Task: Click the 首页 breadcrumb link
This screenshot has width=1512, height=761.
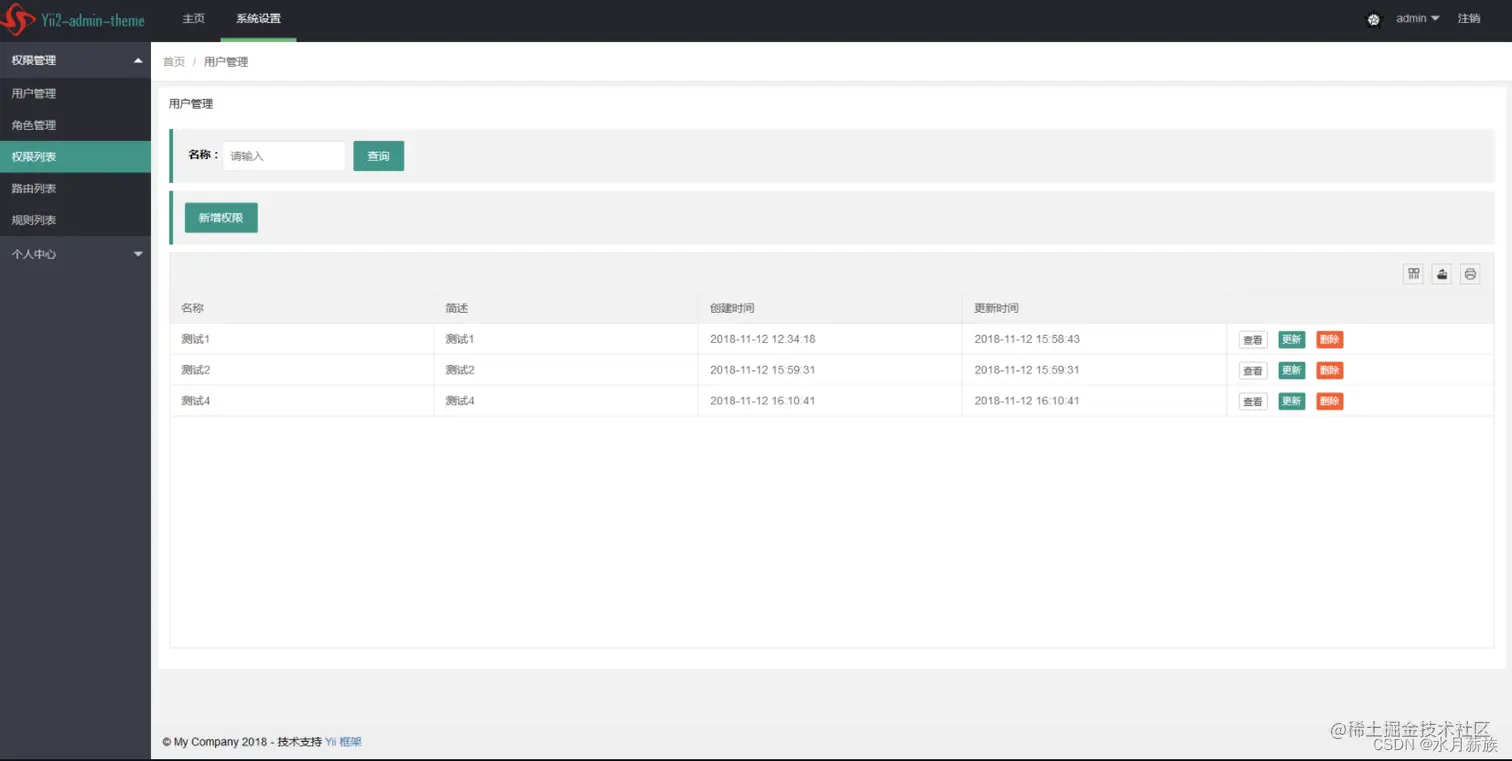Action: tap(174, 62)
